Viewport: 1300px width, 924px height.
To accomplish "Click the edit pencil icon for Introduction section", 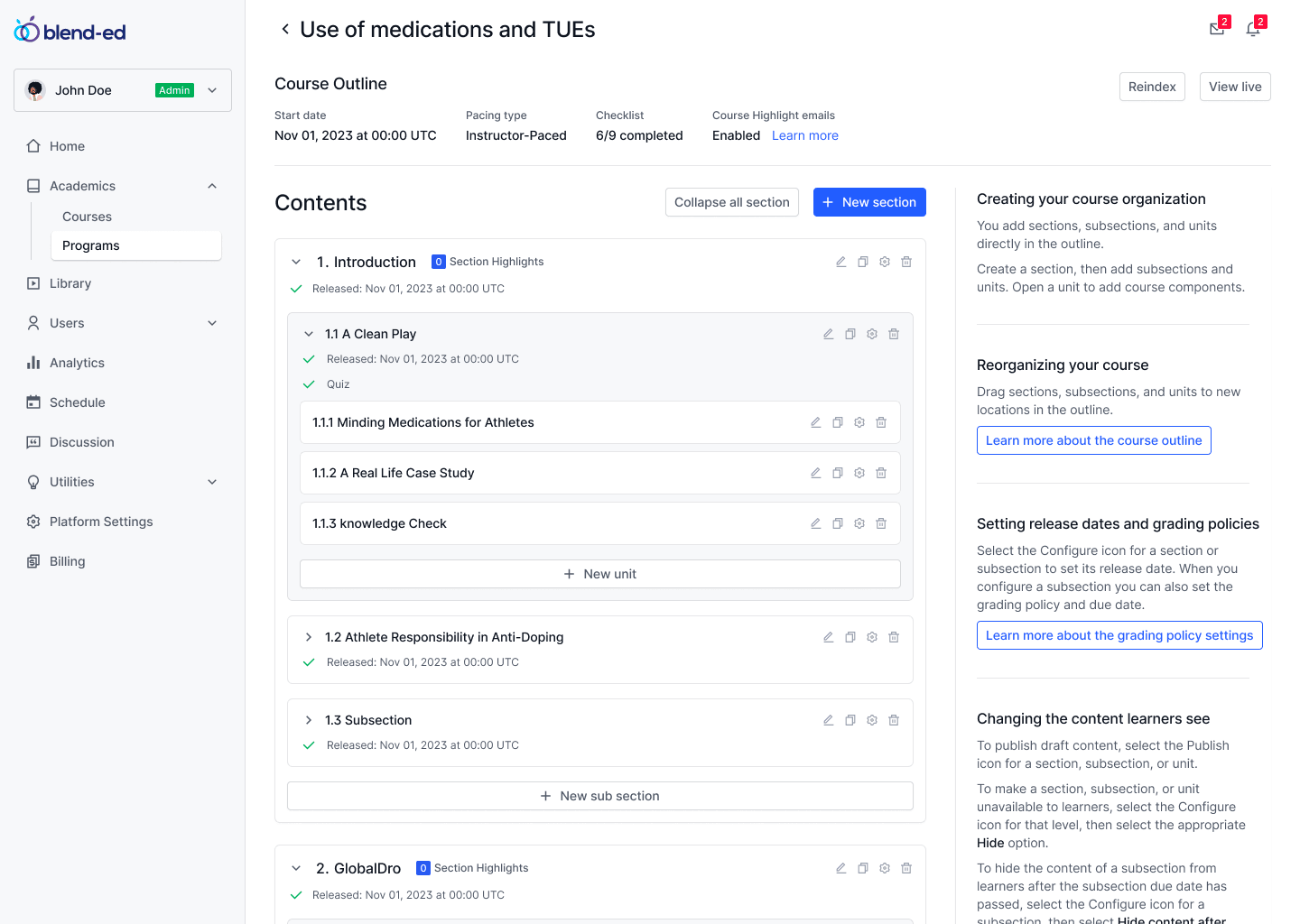I will tap(840, 262).
